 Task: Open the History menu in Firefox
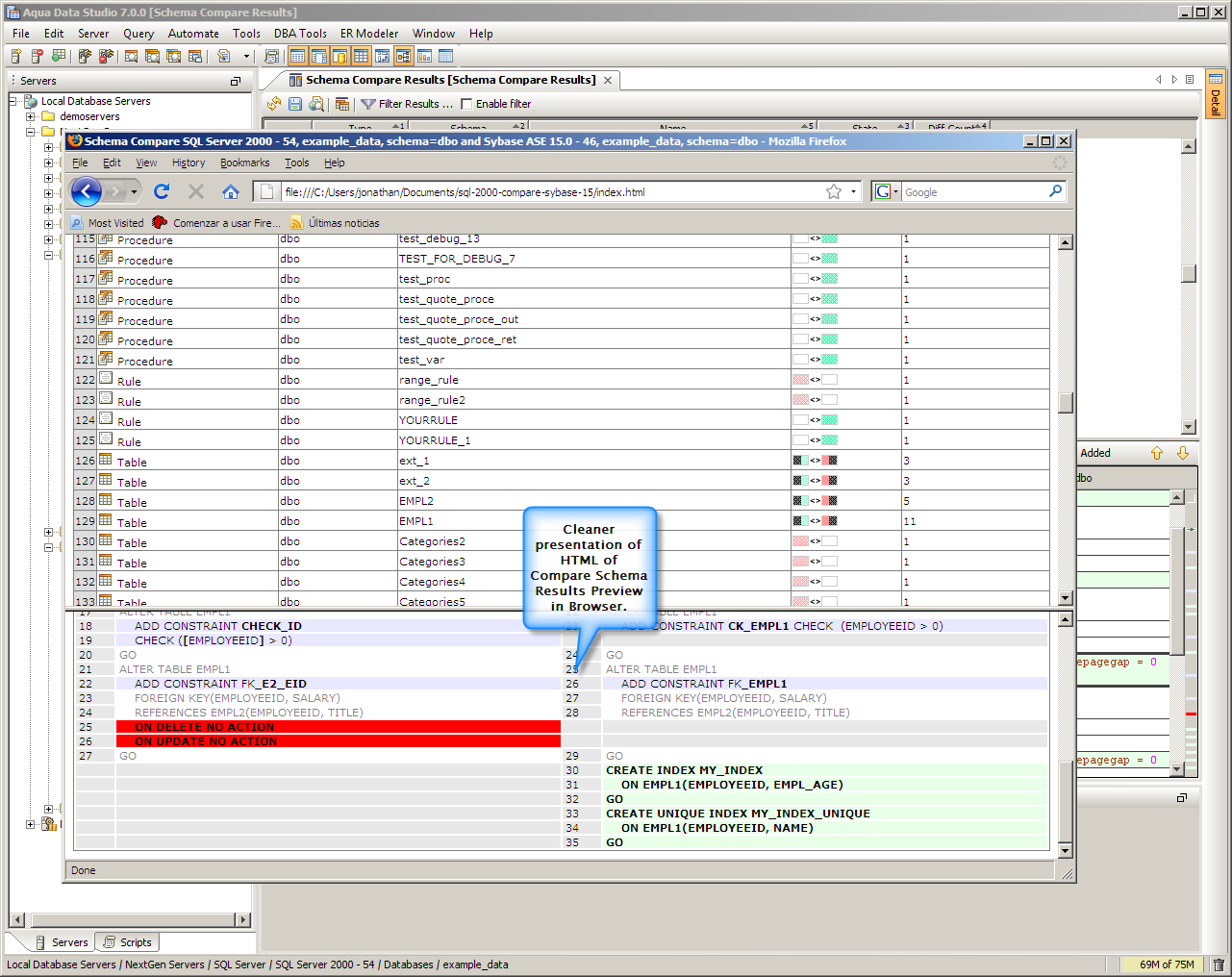(189, 163)
